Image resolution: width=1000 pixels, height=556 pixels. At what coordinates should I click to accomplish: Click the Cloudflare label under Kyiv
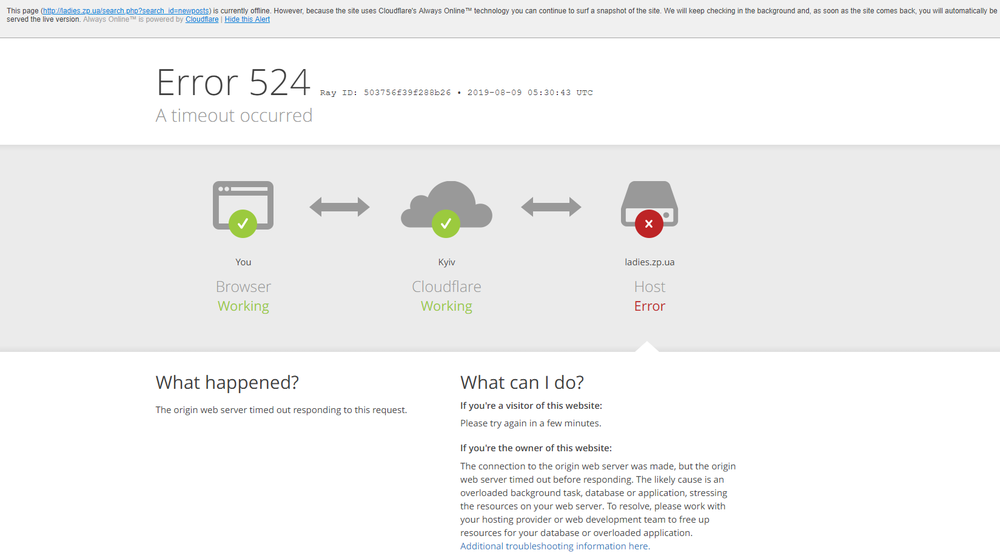(446, 286)
